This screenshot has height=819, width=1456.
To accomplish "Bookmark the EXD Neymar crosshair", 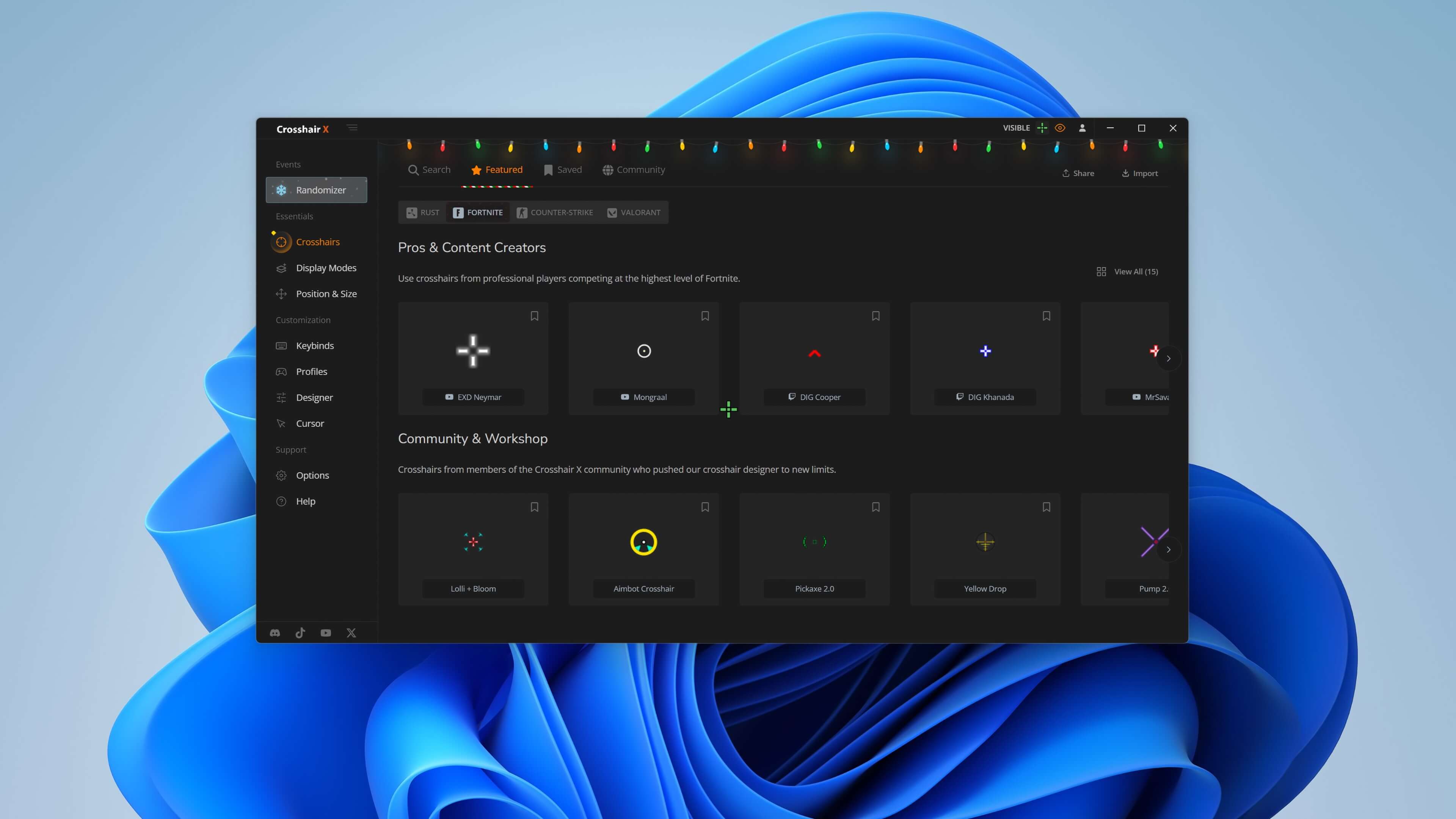I will coord(535,316).
